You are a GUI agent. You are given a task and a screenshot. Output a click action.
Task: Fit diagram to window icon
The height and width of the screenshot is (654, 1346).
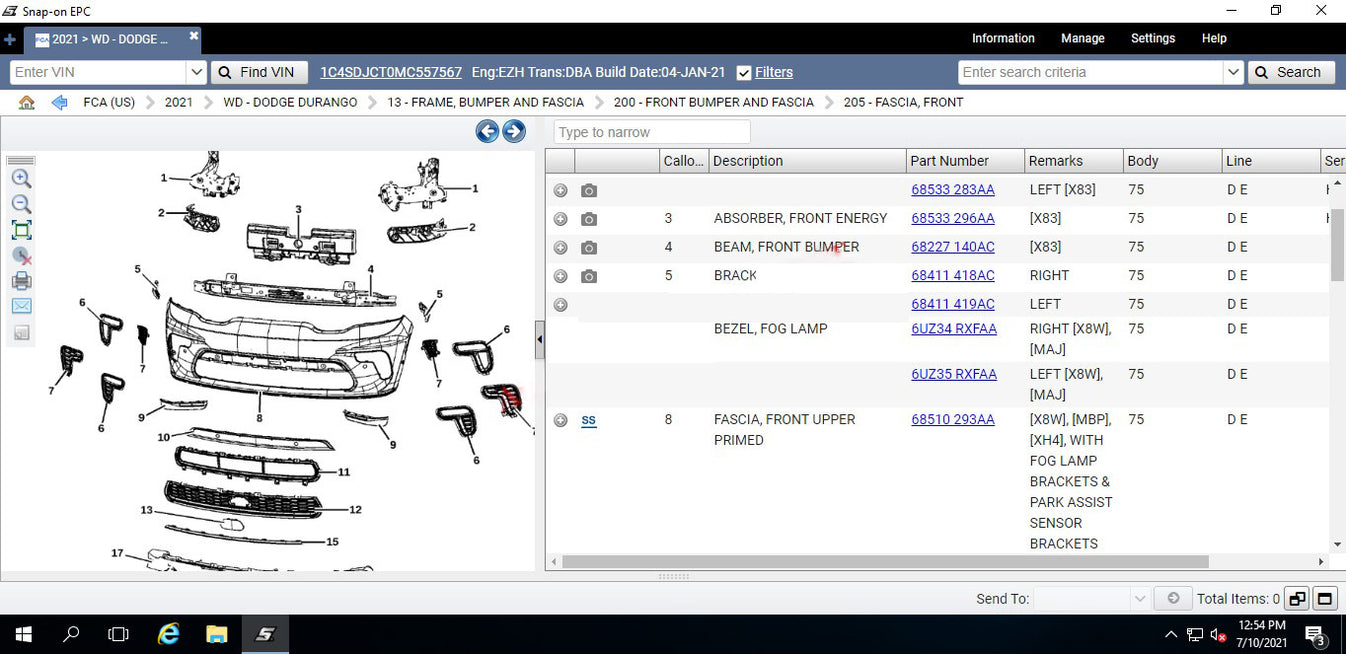pyautogui.click(x=21, y=230)
